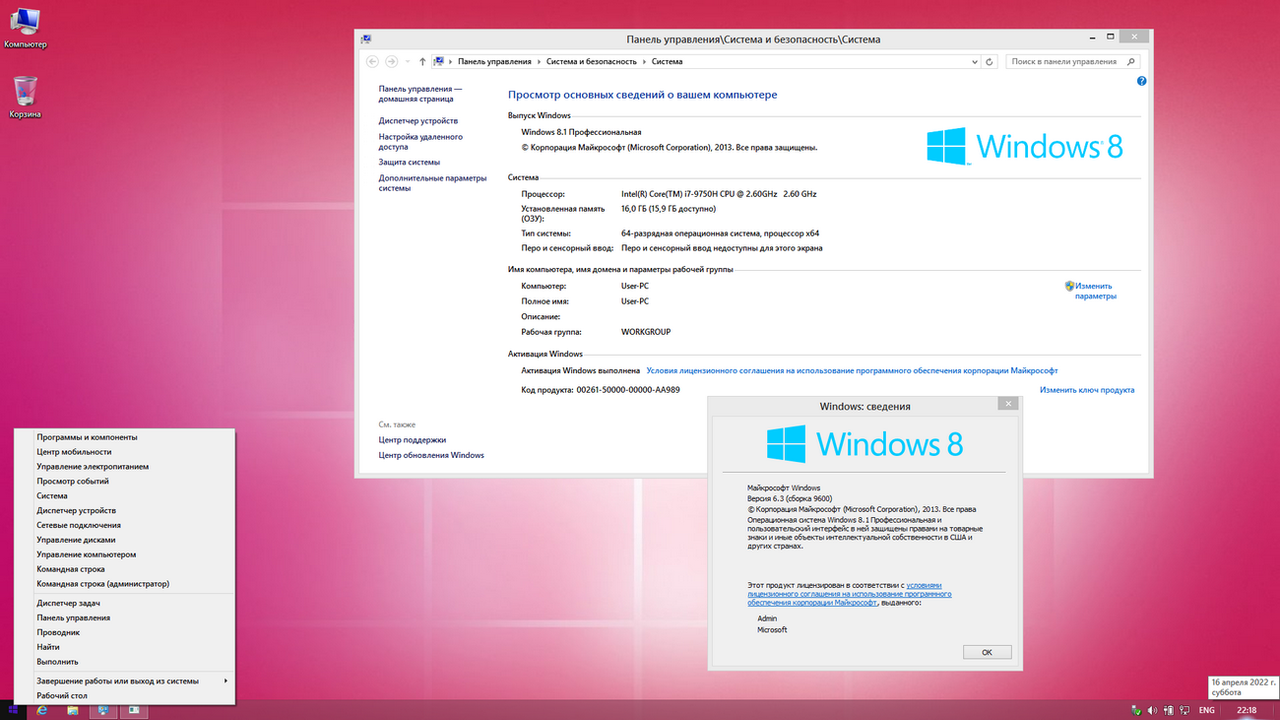Open recent locations dropdown next to Forward
This screenshot has height=720, width=1280.
click(x=408, y=61)
